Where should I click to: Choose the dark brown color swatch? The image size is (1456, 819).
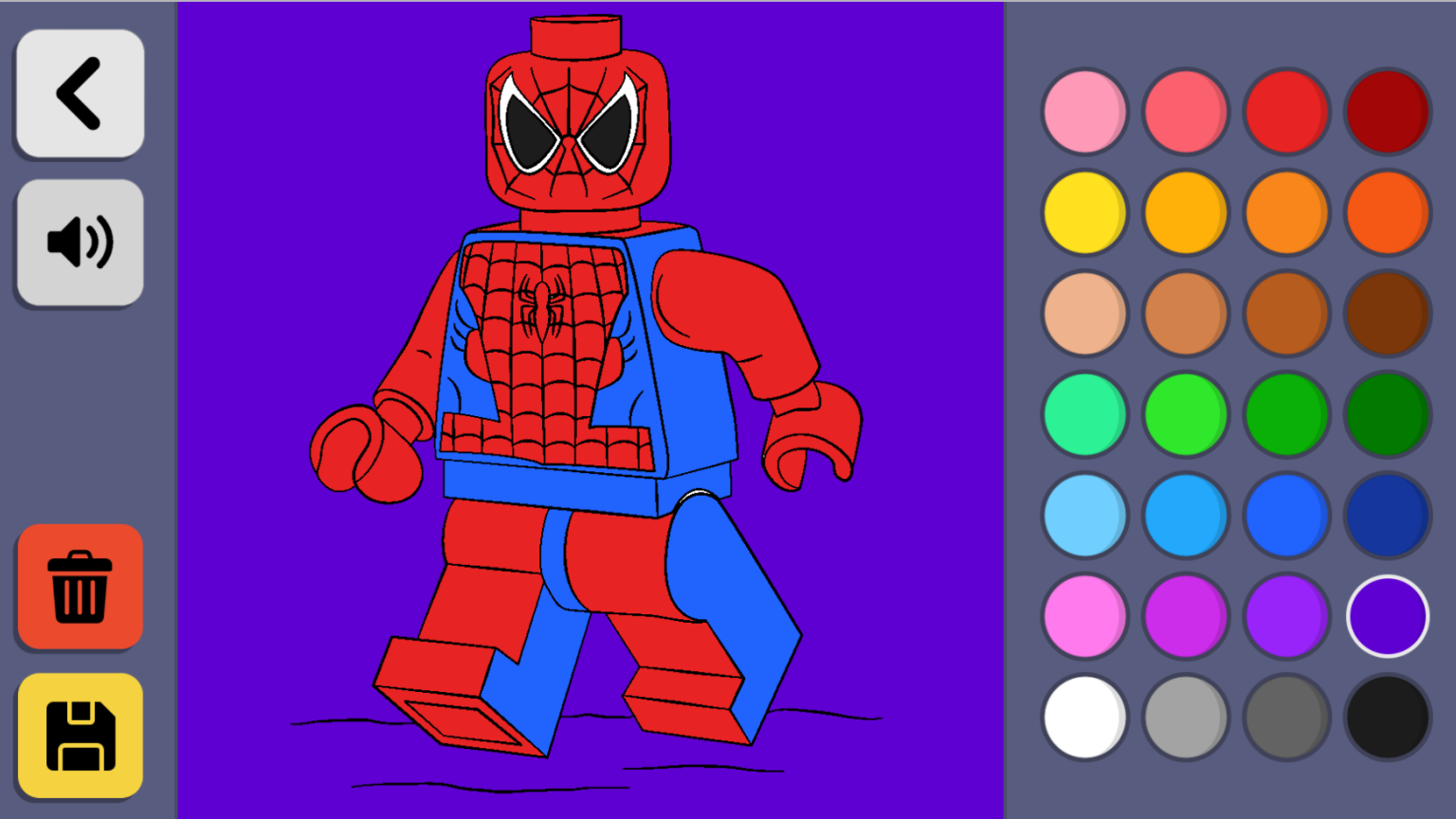coord(1387,314)
